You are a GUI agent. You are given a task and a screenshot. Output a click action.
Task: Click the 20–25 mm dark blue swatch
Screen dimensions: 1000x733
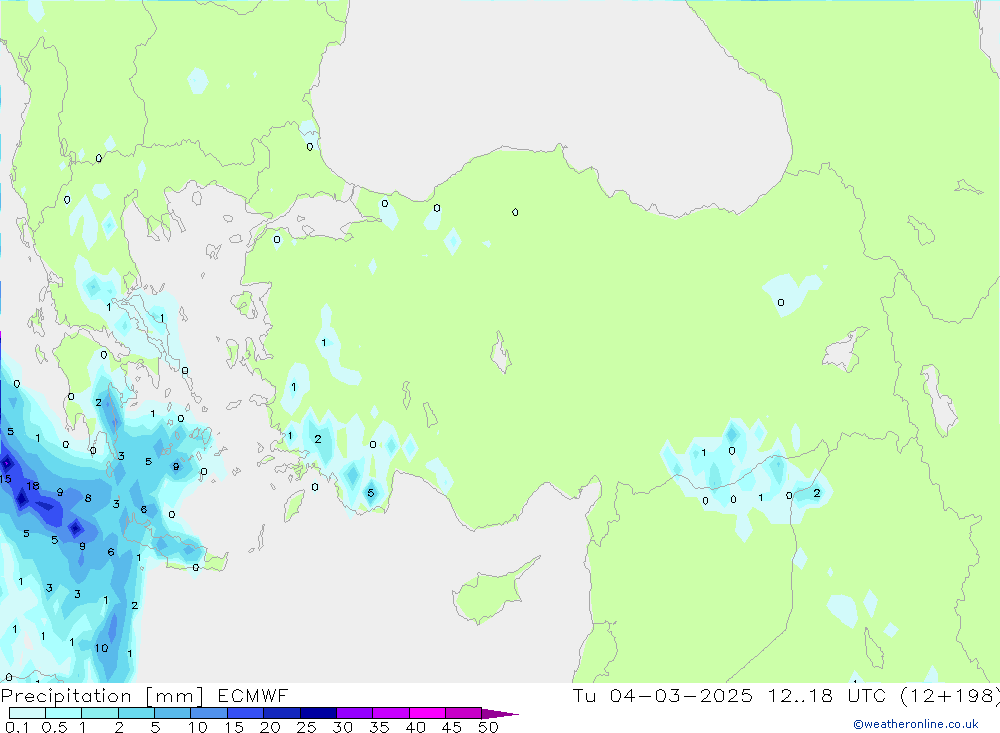point(282,713)
